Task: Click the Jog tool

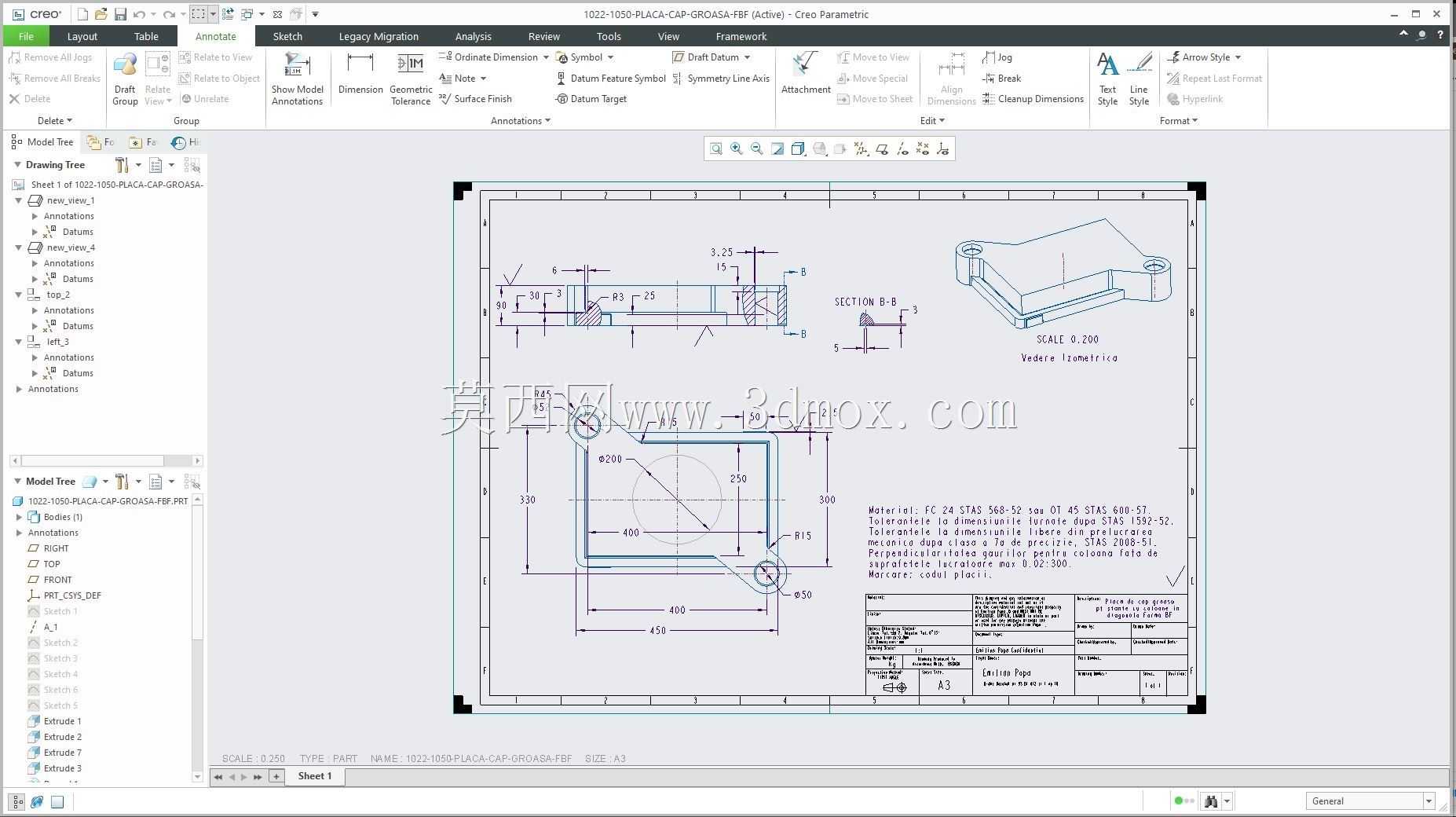Action: pos(997,57)
